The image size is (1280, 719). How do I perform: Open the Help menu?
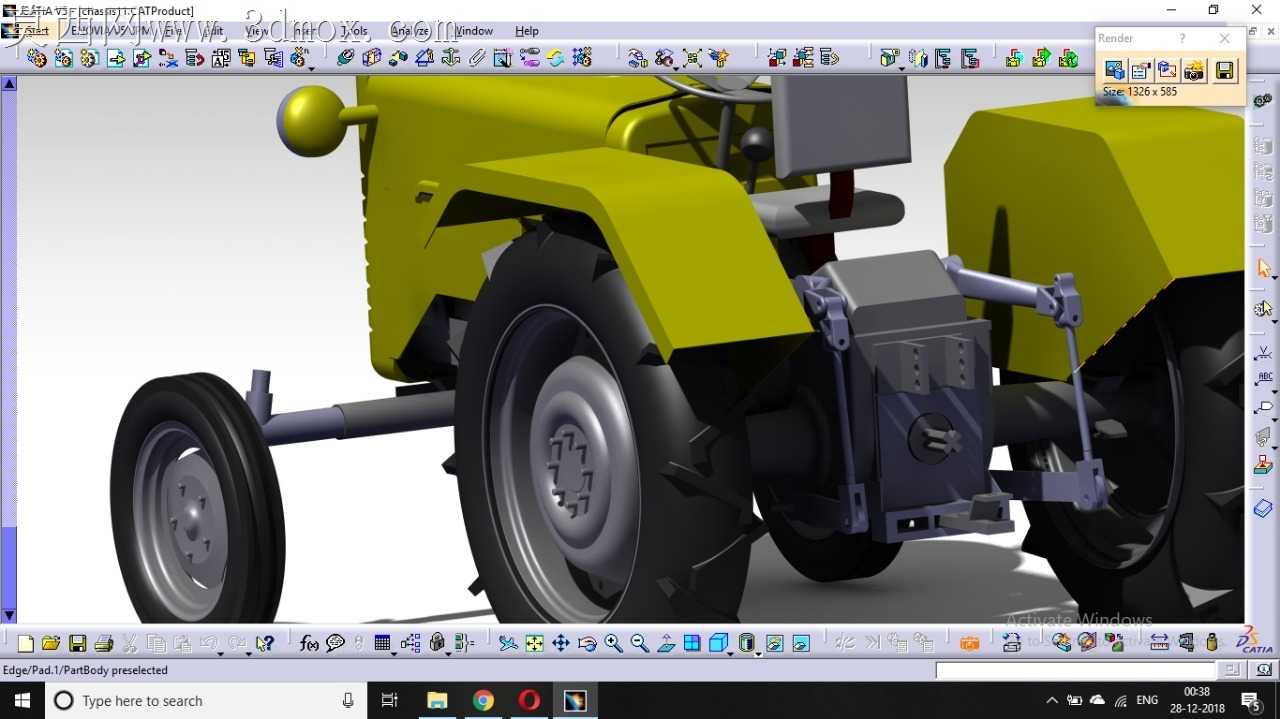point(527,31)
